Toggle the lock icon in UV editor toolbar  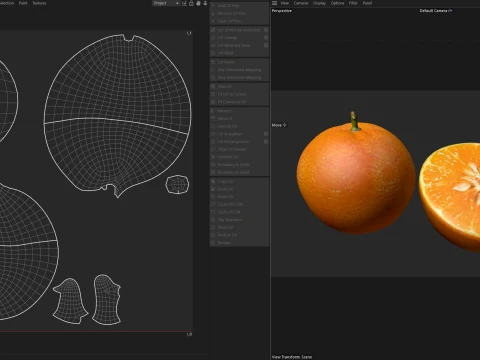[x=191, y=3]
